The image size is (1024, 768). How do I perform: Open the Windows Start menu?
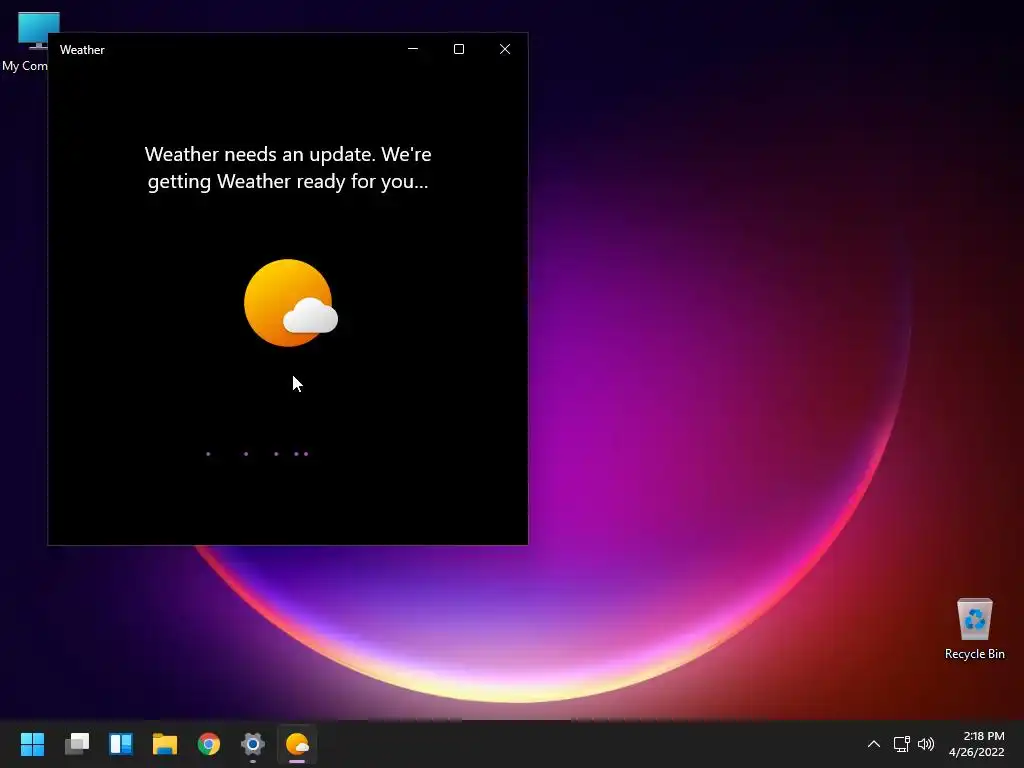[32, 744]
